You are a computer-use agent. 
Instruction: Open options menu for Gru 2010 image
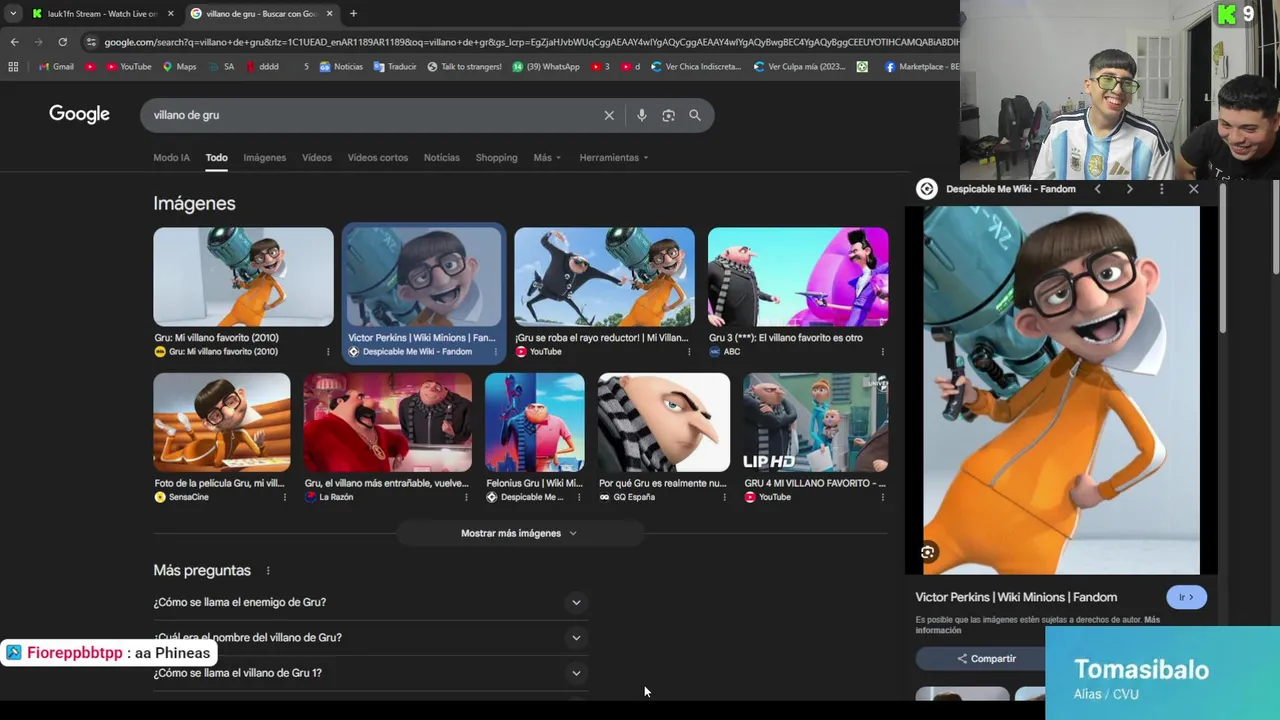[x=328, y=352]
